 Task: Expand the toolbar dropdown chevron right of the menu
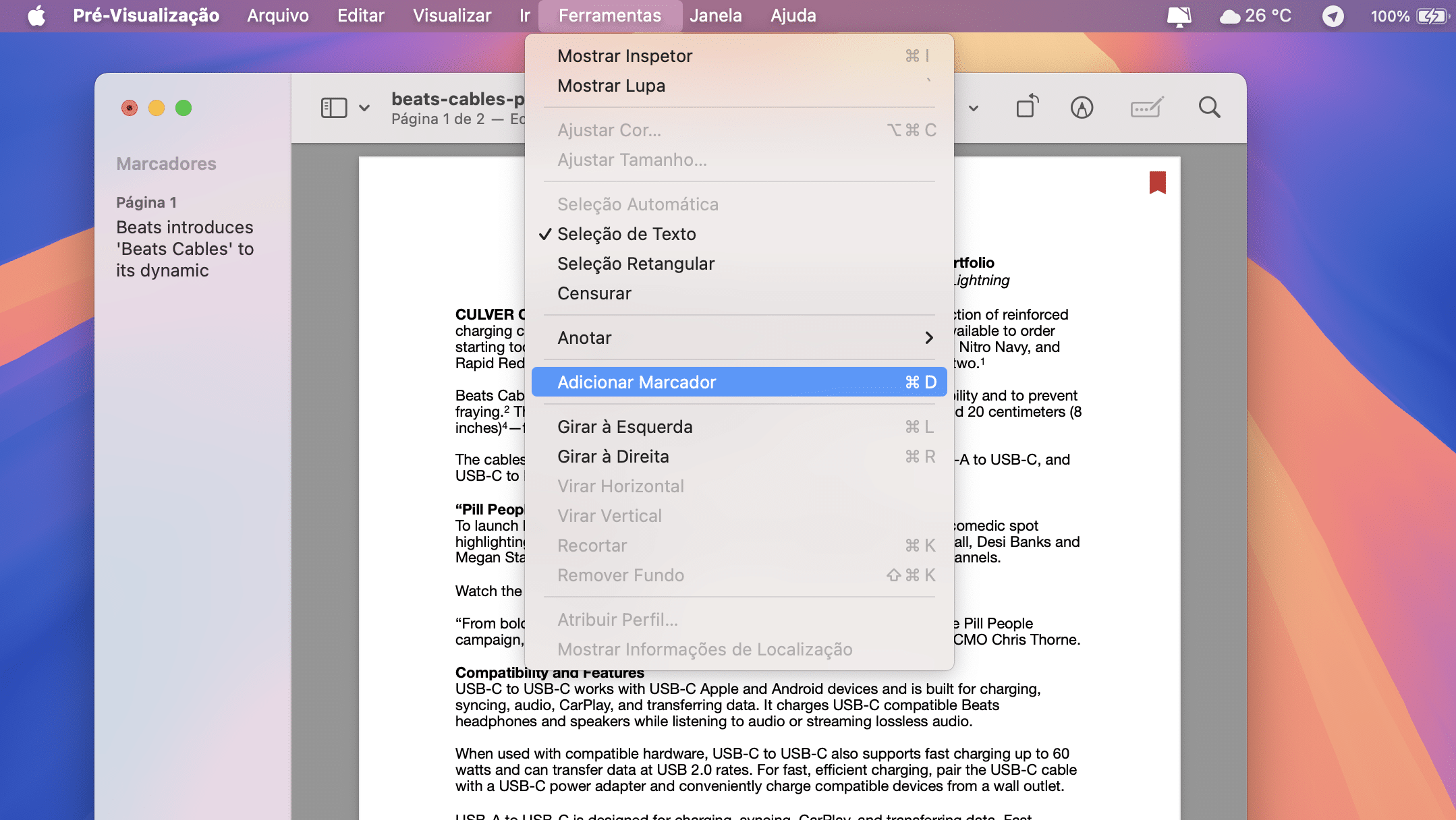[974, 108]
